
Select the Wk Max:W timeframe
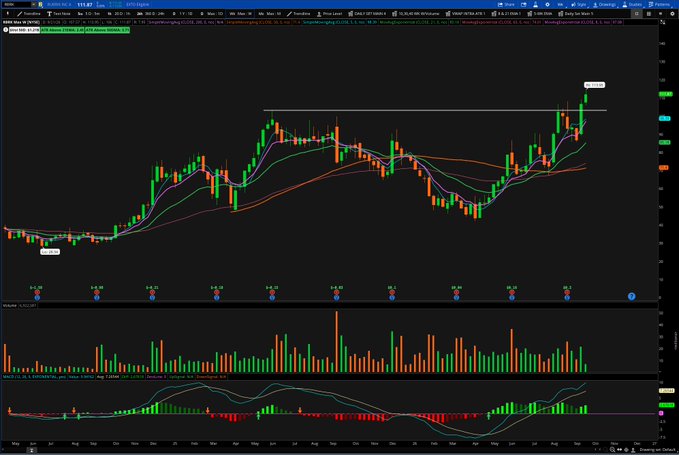click(240, 13)
